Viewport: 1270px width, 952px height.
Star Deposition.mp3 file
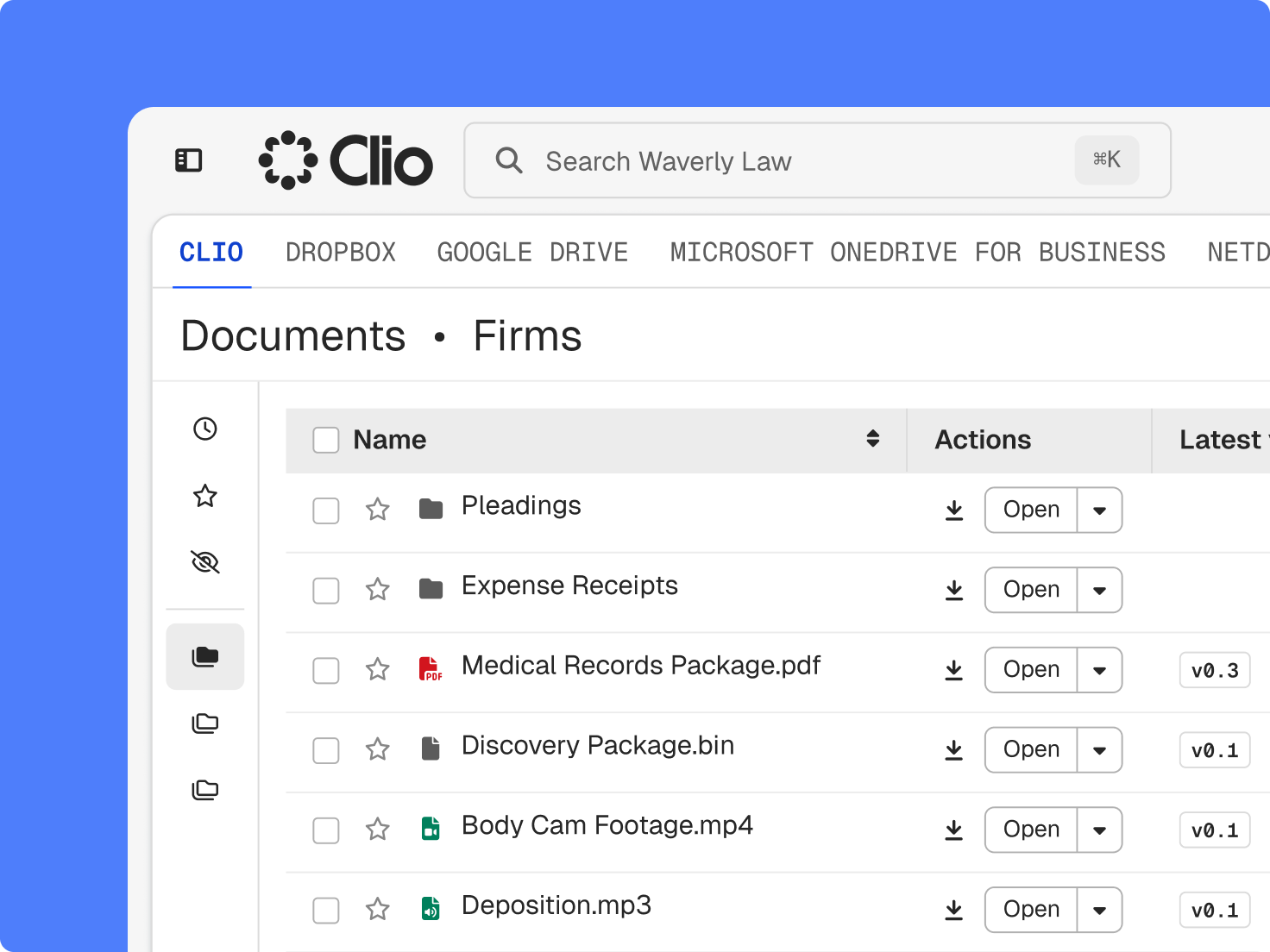[378, 909]
